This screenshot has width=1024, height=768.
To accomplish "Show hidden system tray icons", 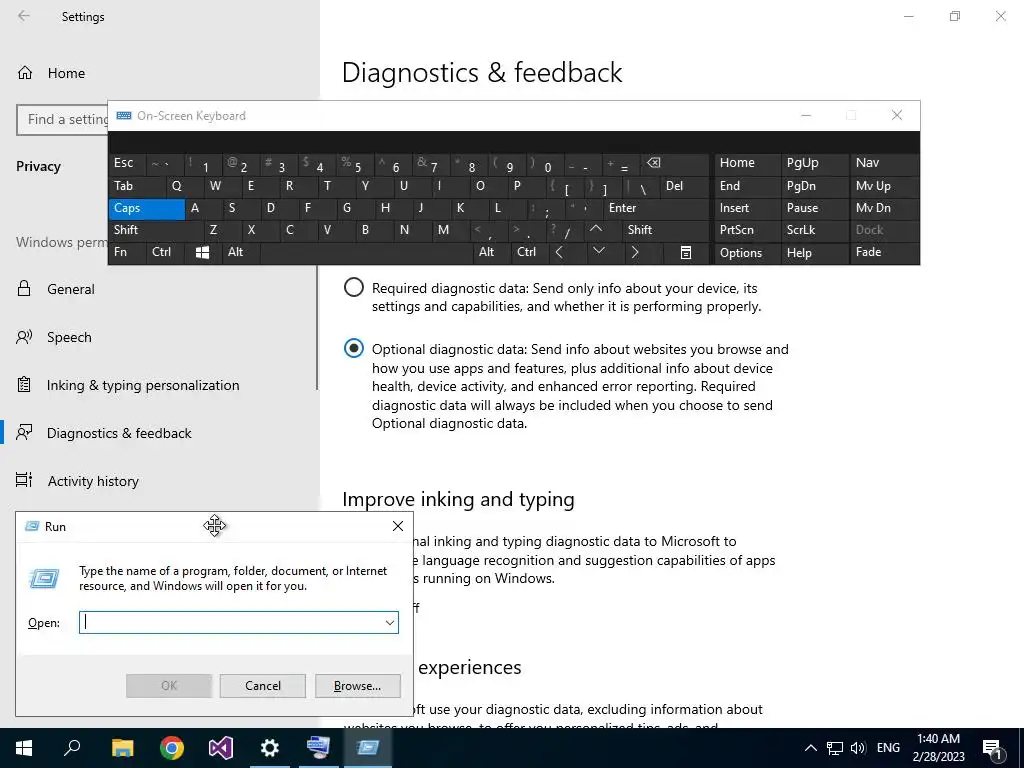I will [x=810, y=748].
